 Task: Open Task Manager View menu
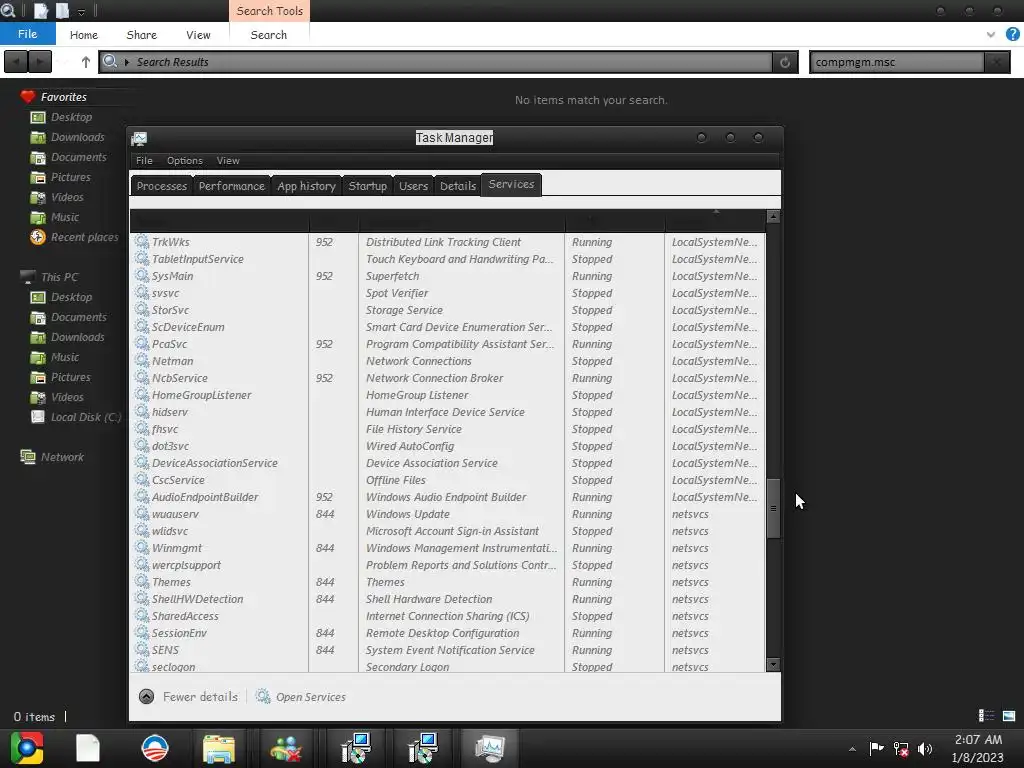[x=228, y=161]
